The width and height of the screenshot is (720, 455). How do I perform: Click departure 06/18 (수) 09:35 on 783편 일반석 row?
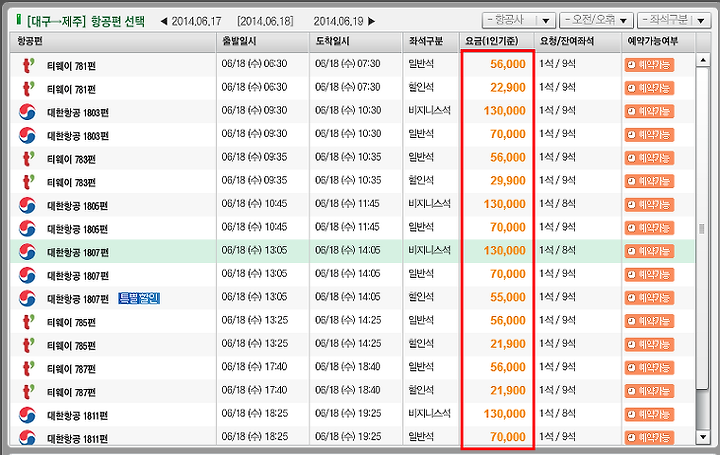pyautogui.click(x=254, y=157)
